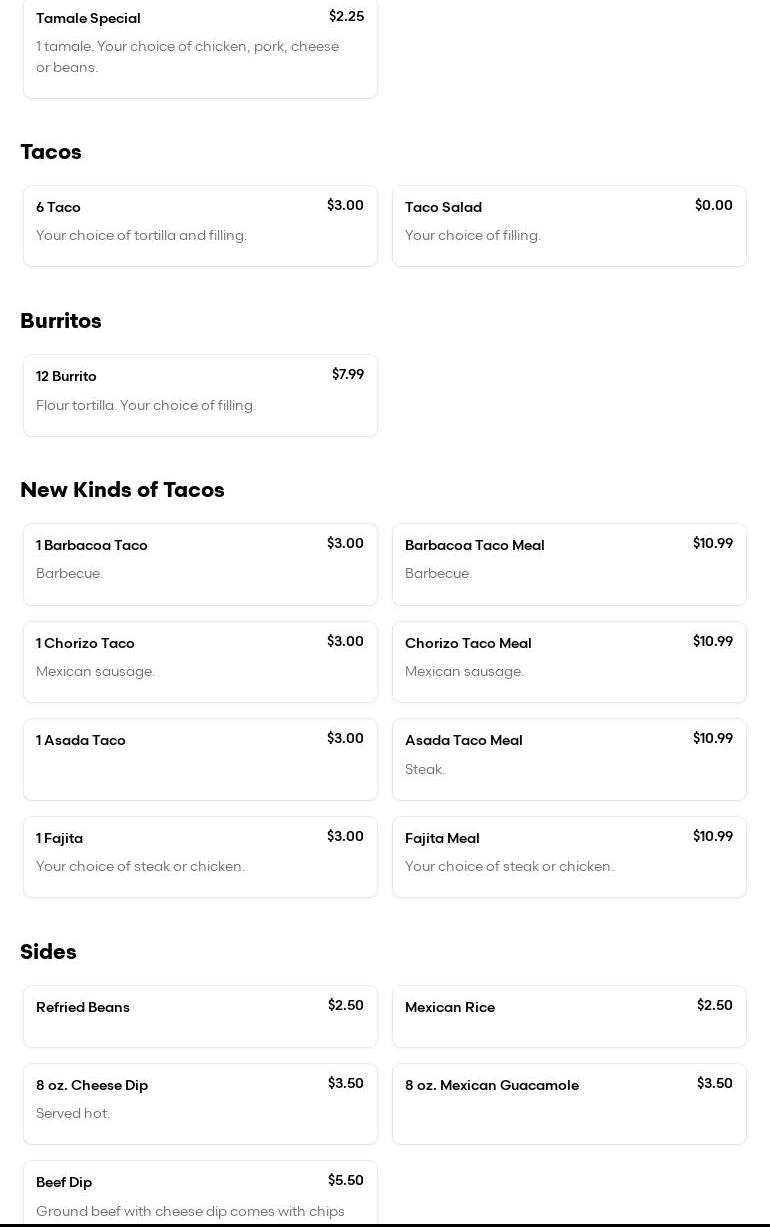Image resolution: width=770 pixels, height=1227 pixels.
Task: Click the 1 Chorizo Taco item
Action: 200,662
